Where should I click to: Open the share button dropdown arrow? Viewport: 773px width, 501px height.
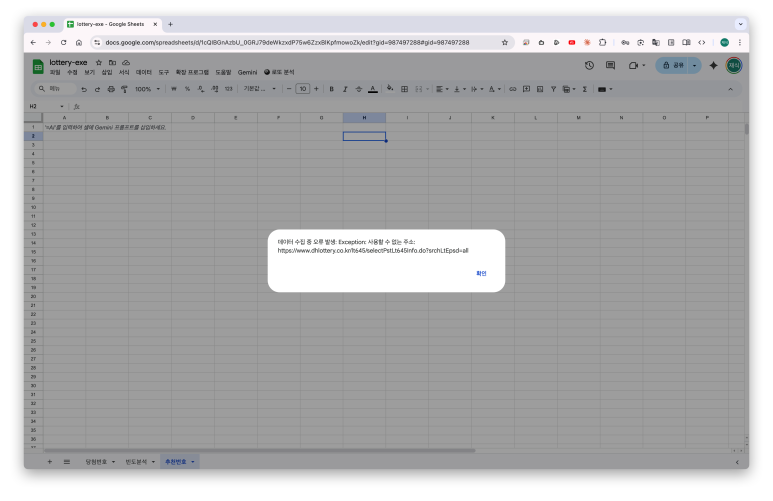click(694, 65)
